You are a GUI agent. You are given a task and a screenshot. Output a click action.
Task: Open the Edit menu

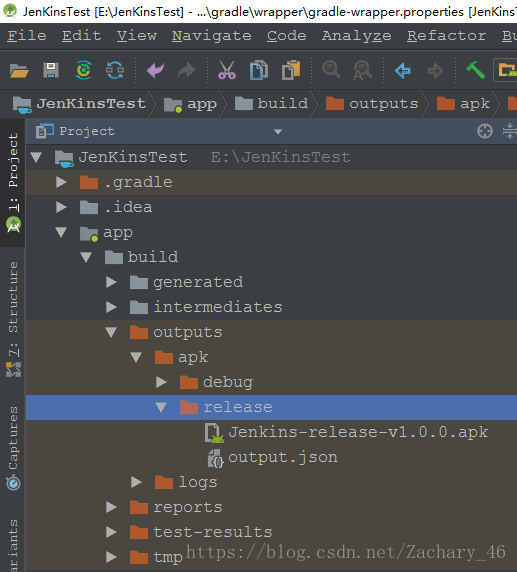point(81,36)
